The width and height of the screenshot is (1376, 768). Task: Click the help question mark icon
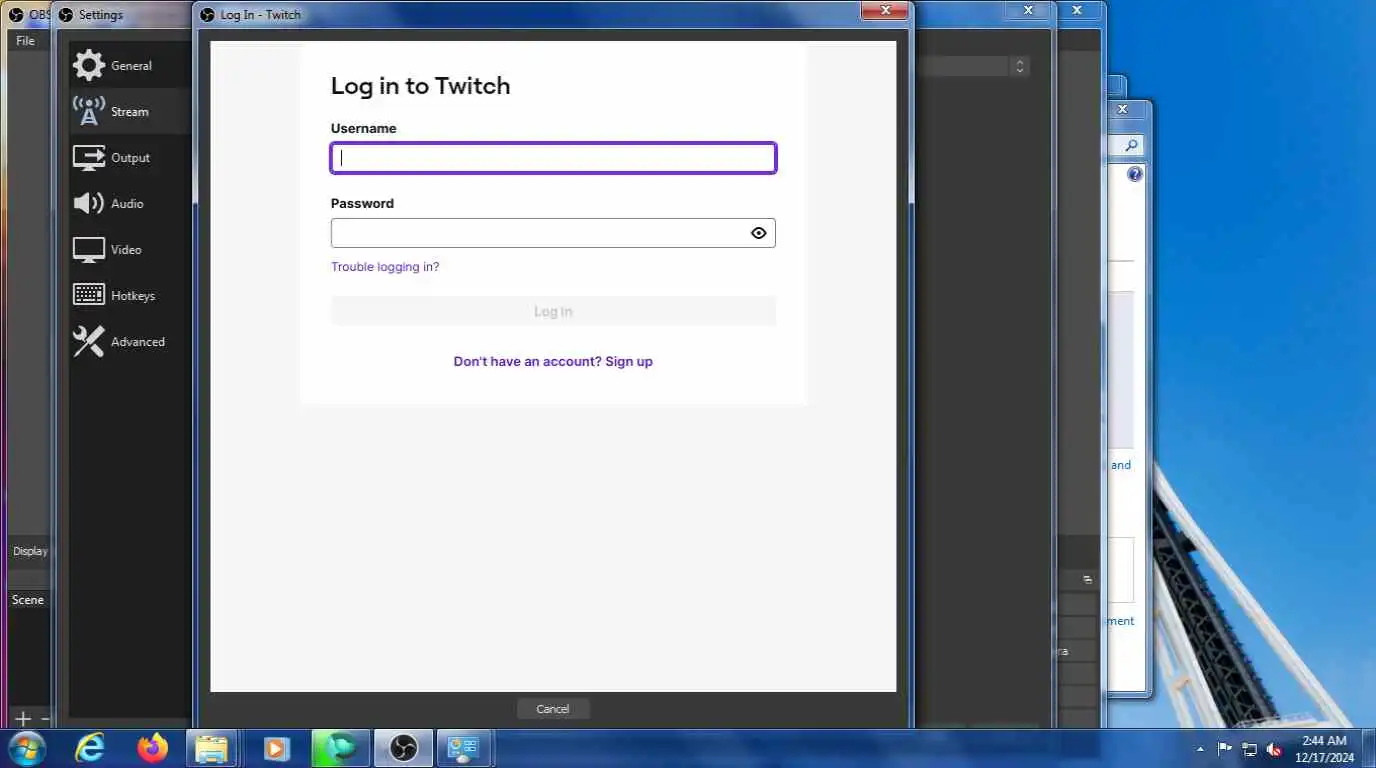(x=1135, y=174)
